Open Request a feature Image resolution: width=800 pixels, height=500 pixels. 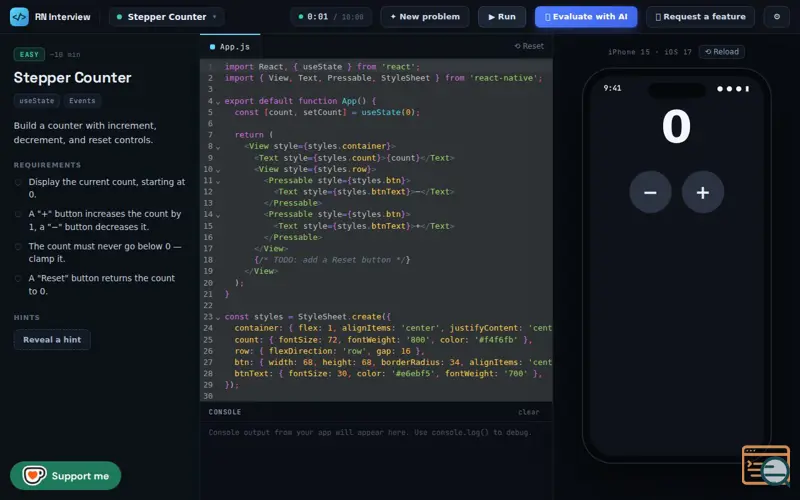(x=700, y=17)
